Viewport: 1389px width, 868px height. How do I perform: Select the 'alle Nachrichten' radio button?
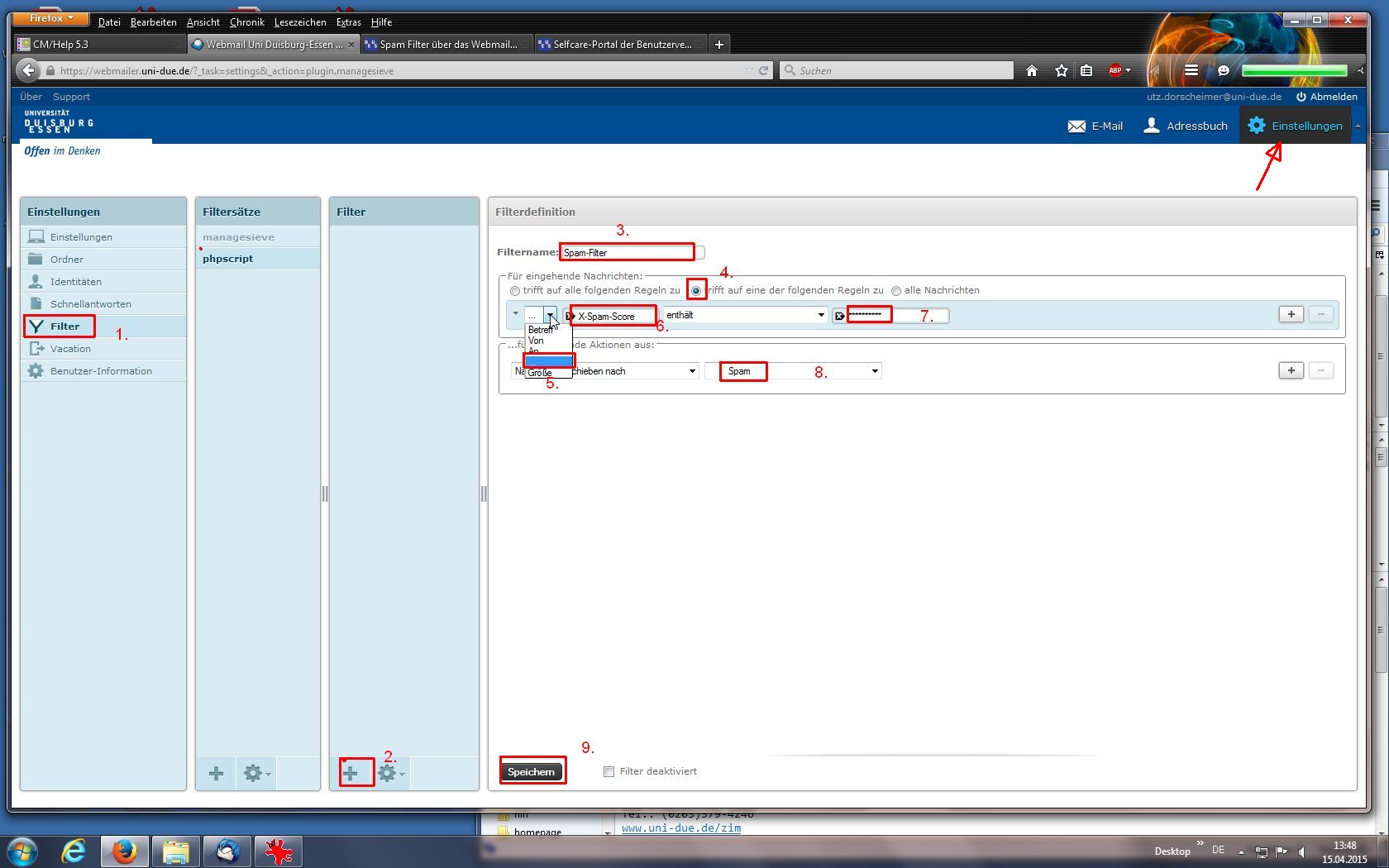[x=896, y=291]
